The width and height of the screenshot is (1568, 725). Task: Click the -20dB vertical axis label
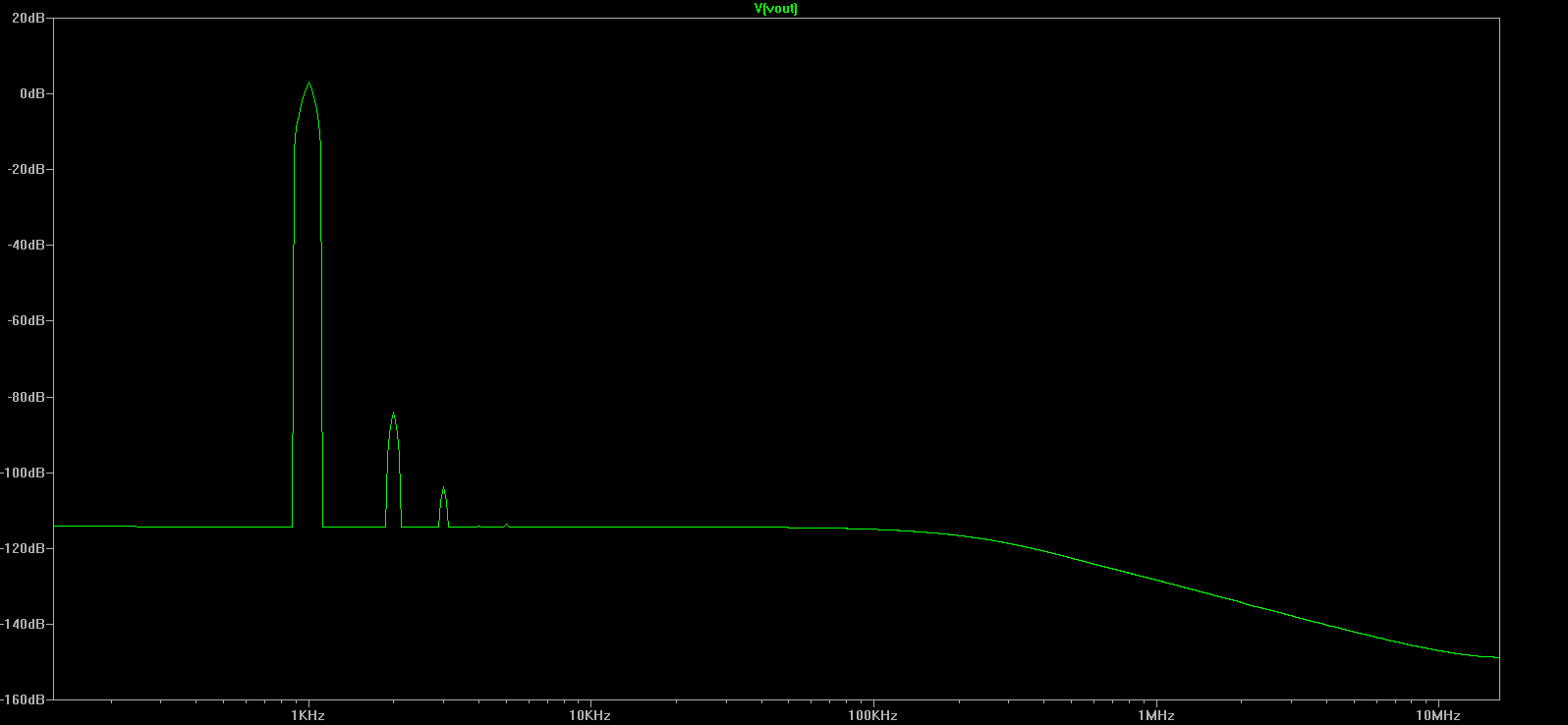point(28,169)
